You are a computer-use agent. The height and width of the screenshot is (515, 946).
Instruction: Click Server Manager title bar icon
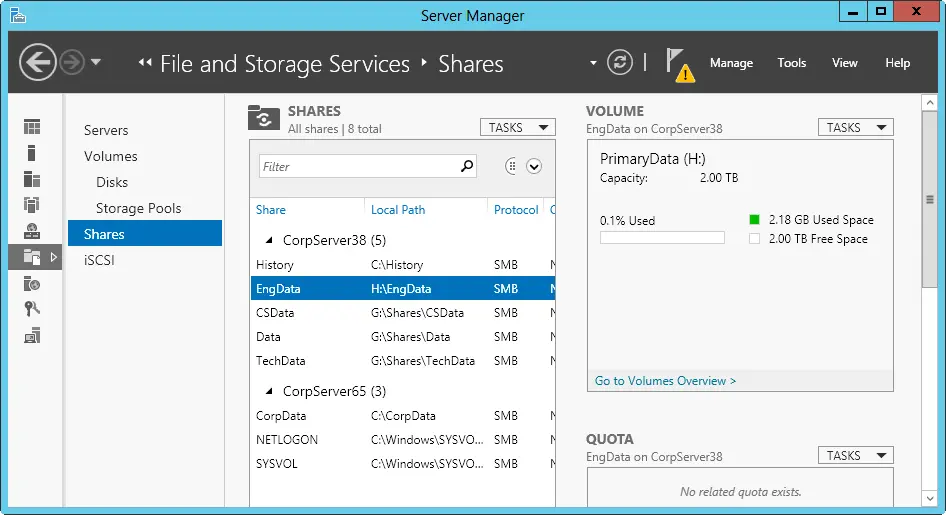(18, 15)
